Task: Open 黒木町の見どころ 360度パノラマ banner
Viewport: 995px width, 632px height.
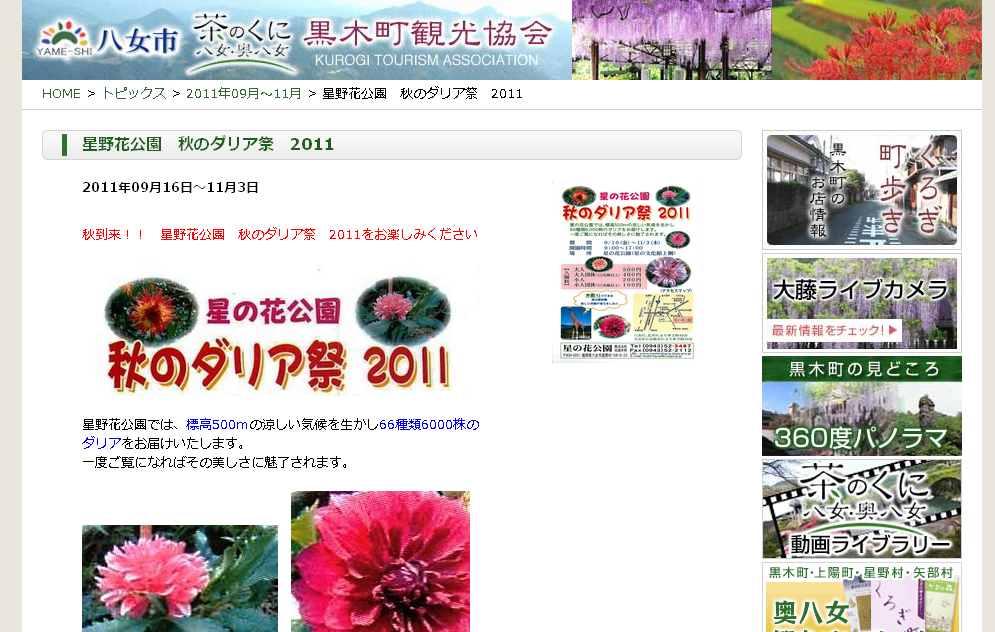Action: pos(862,406)
